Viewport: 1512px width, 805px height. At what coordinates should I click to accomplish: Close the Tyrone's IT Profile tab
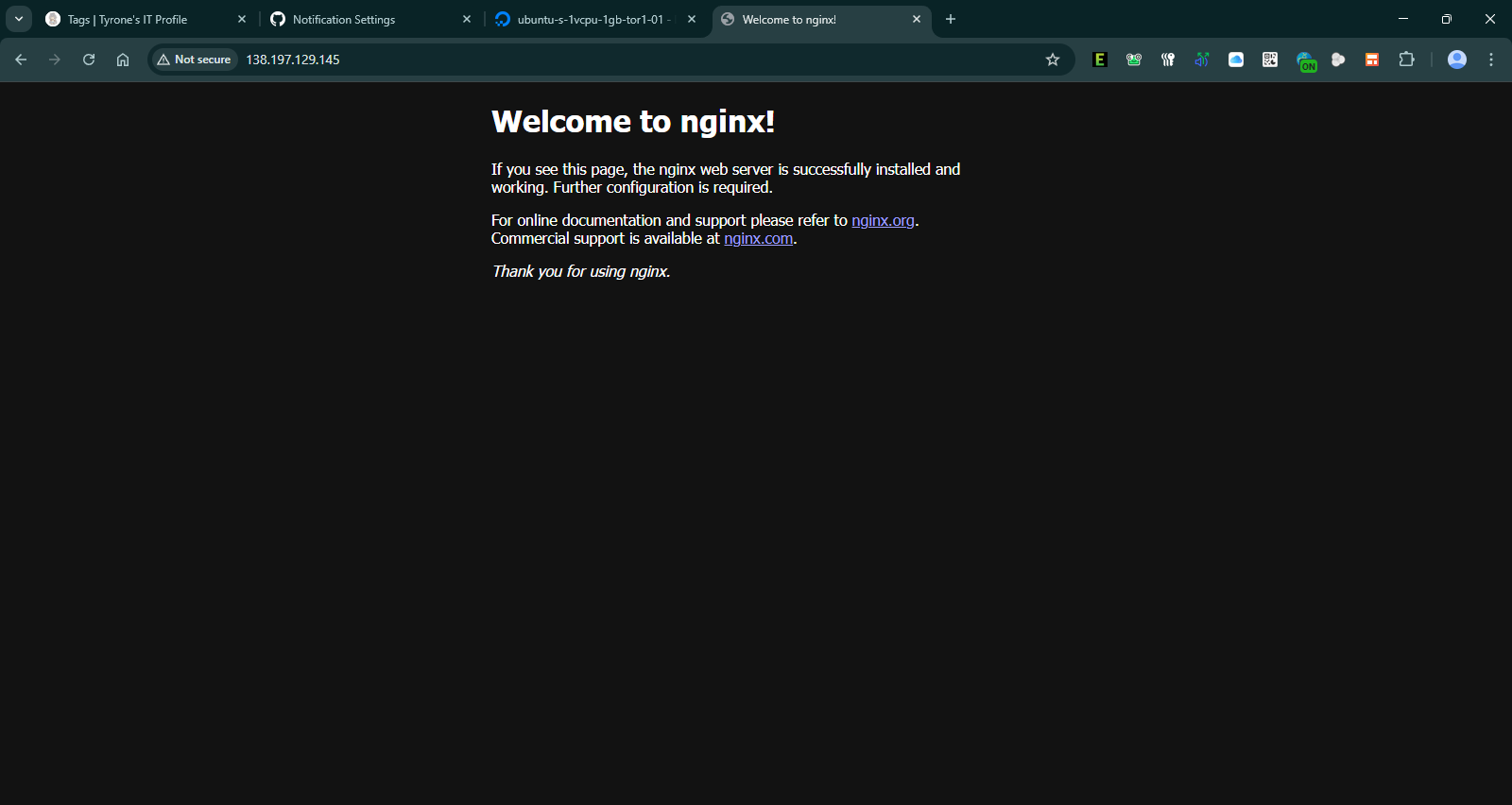[x=242, y=19]
